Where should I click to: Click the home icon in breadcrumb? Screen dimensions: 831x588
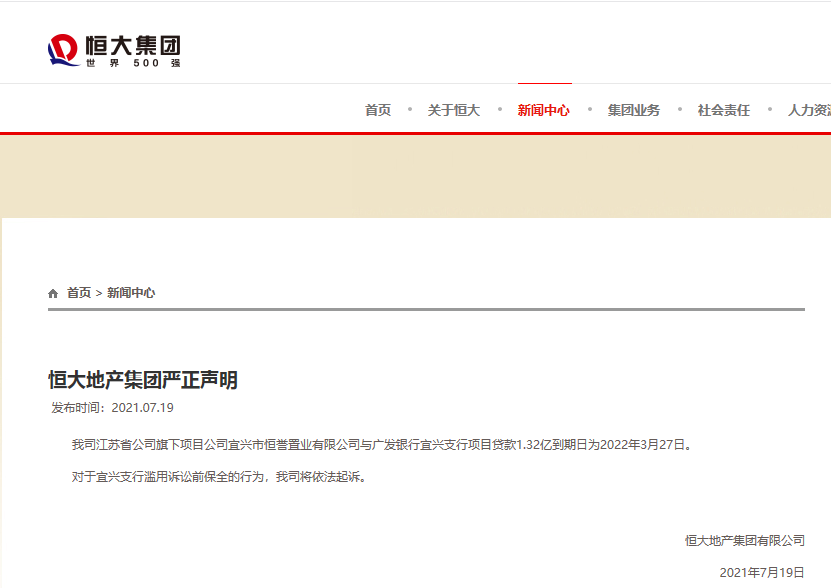(x=53, y=293)
